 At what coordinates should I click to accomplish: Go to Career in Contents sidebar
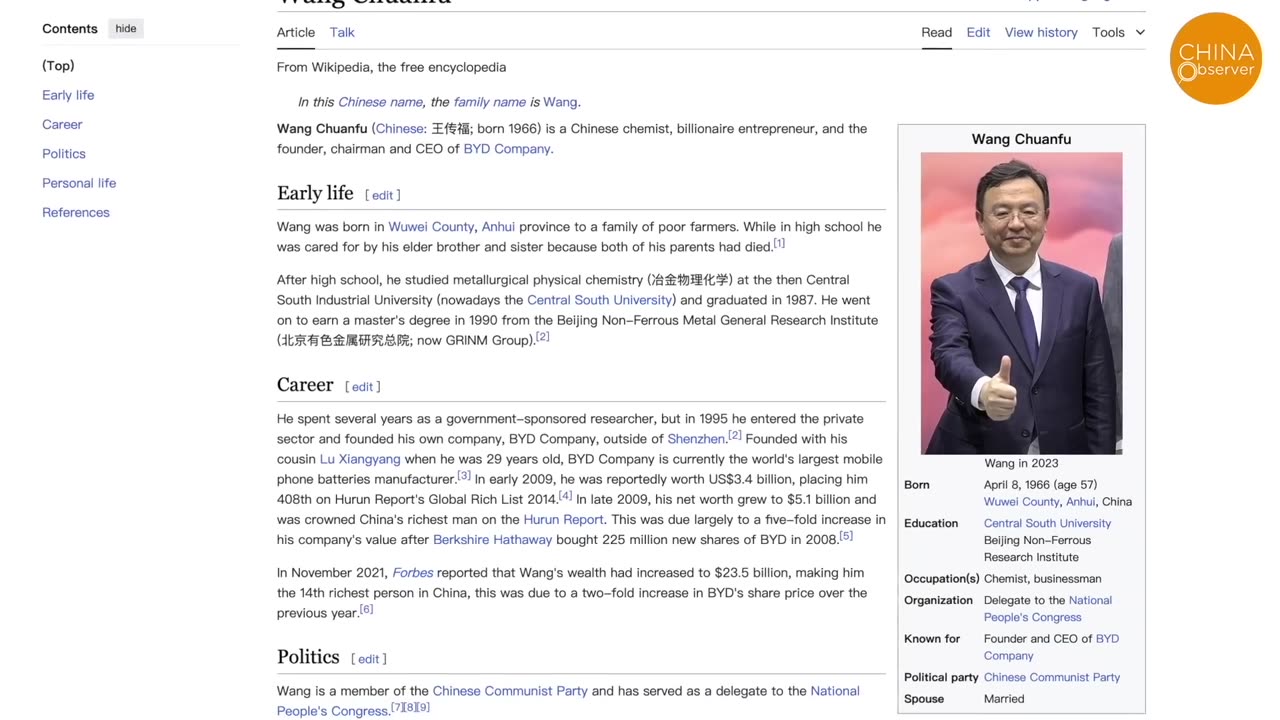tap(62, 124)
